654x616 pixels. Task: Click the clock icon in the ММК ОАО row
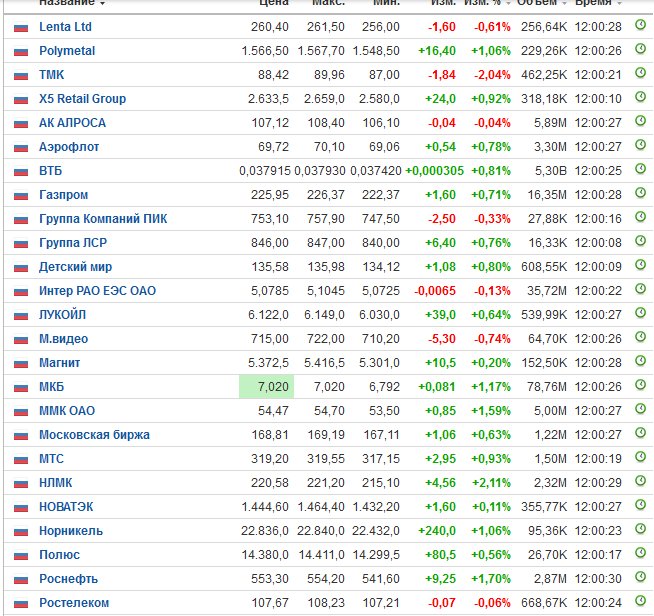(x=640, y=409)
